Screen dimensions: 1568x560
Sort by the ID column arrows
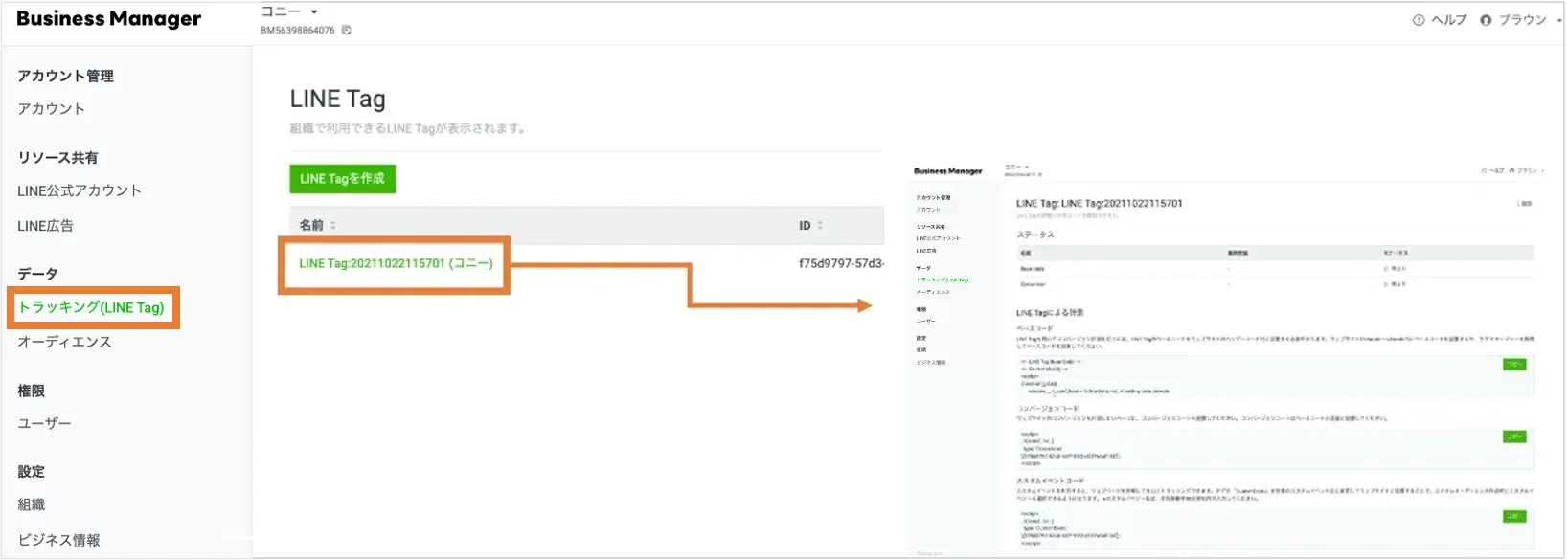820,226
